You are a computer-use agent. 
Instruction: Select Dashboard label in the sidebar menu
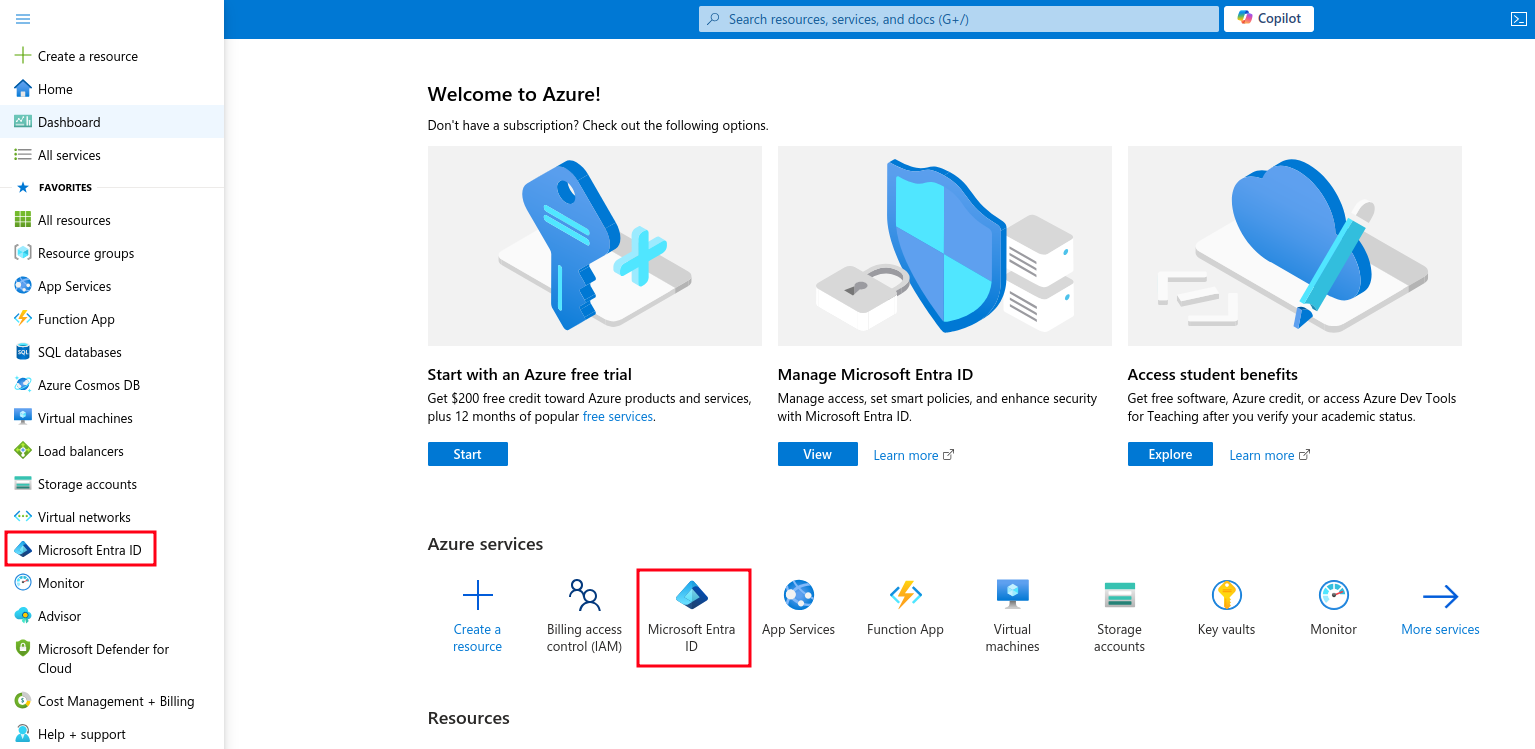[69, 122]
